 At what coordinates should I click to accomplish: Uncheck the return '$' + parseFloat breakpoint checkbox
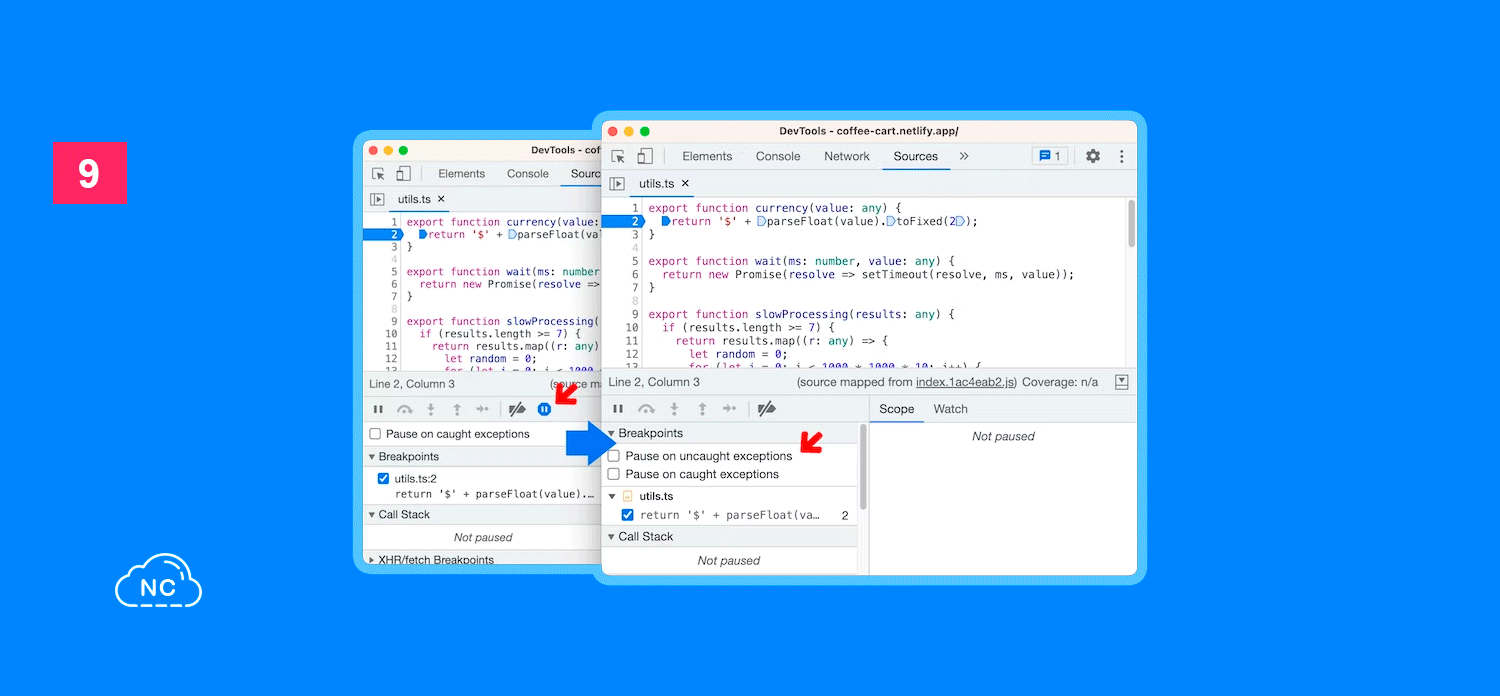pos(627,515)
